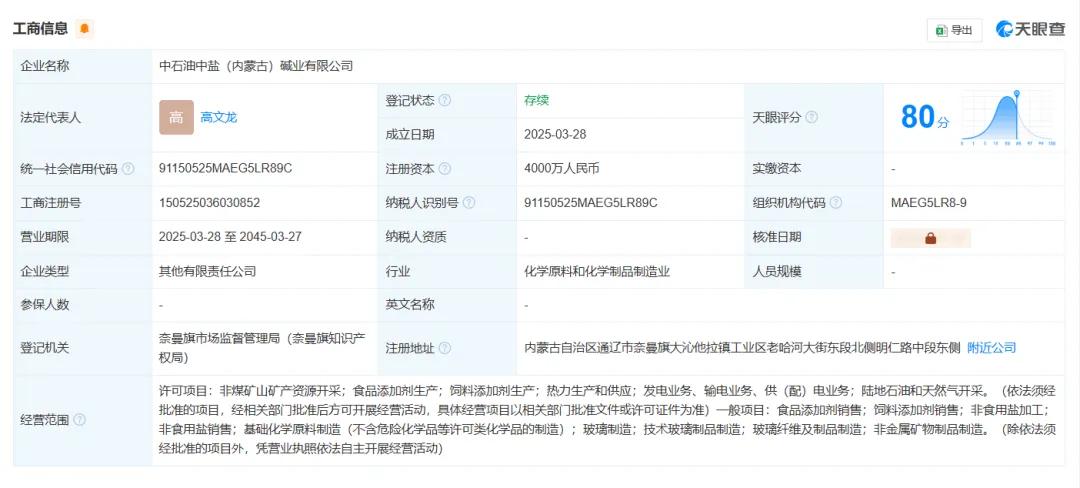The image size is (1080, 488).
Task: Click help icon beside 统一社会信用代码
Action: pyautogui.click(x=128, y=169)
